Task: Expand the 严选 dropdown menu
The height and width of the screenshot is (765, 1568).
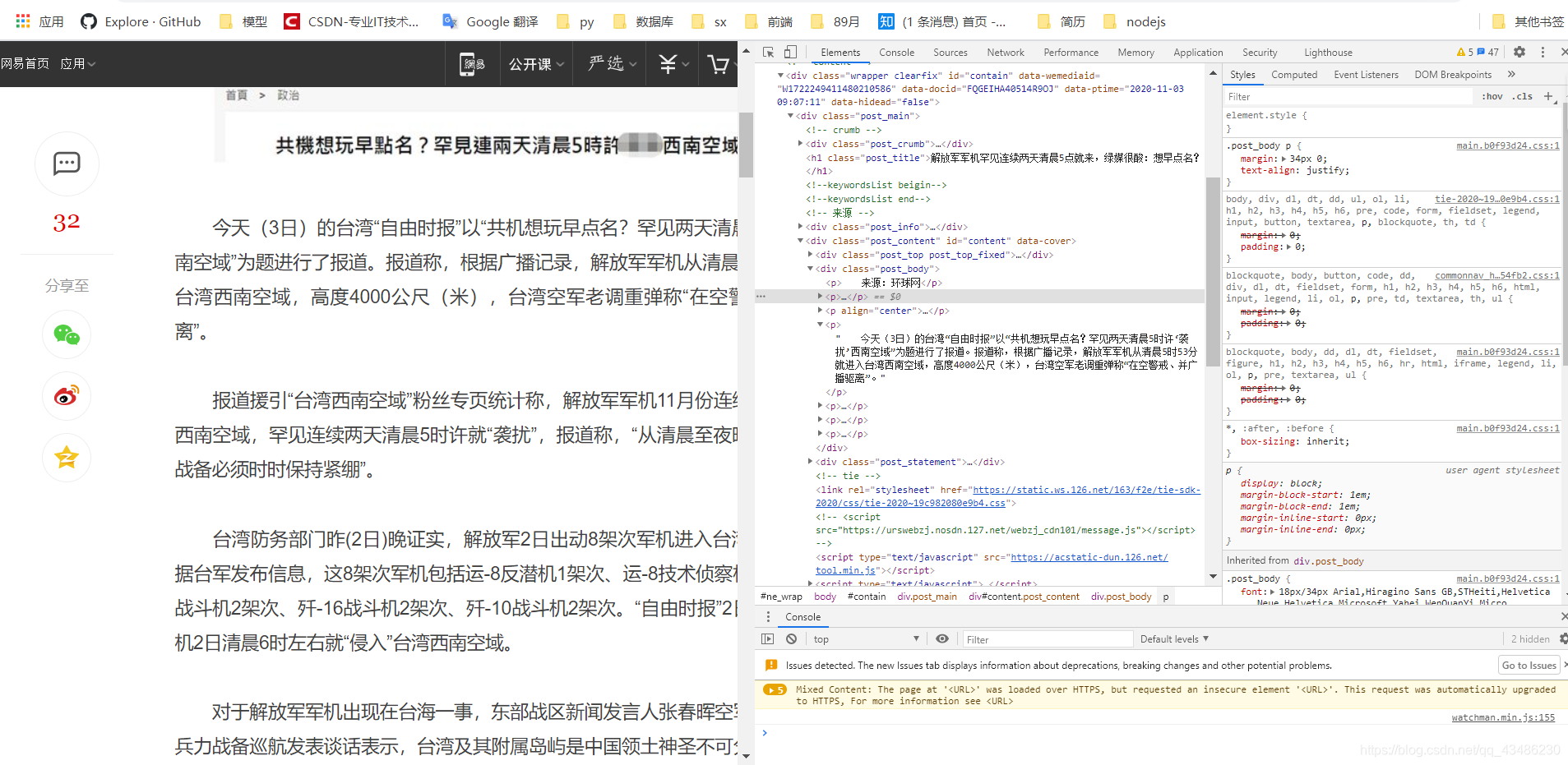Action: point(612,63)
